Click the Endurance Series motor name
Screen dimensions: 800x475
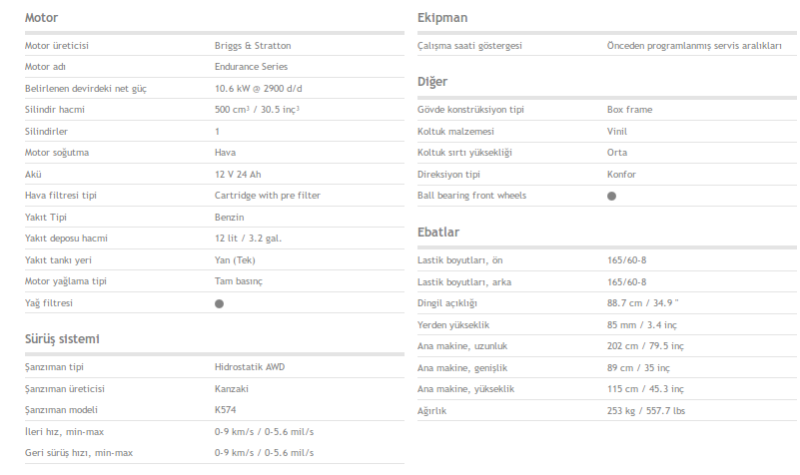coord(251,67)
